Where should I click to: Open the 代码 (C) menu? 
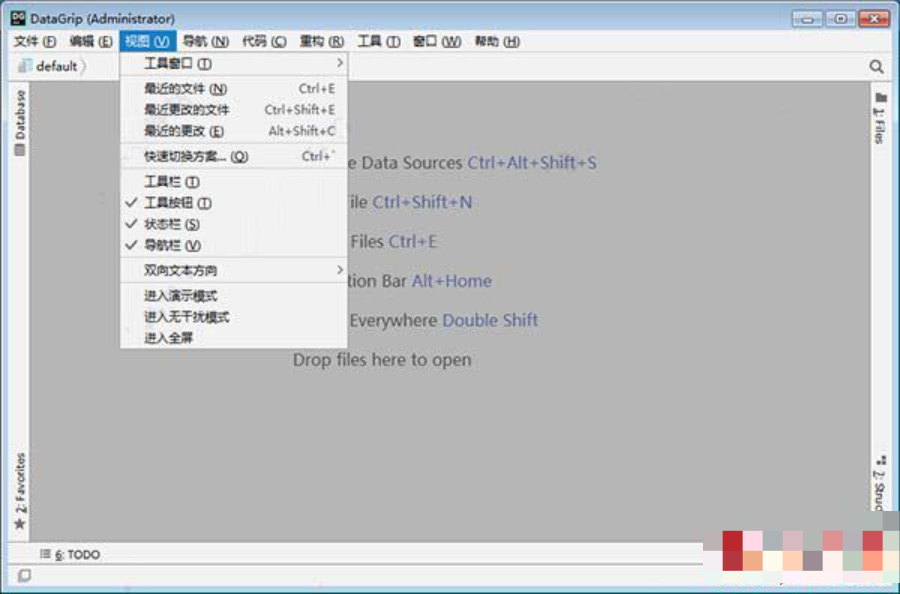coord(263,41)
